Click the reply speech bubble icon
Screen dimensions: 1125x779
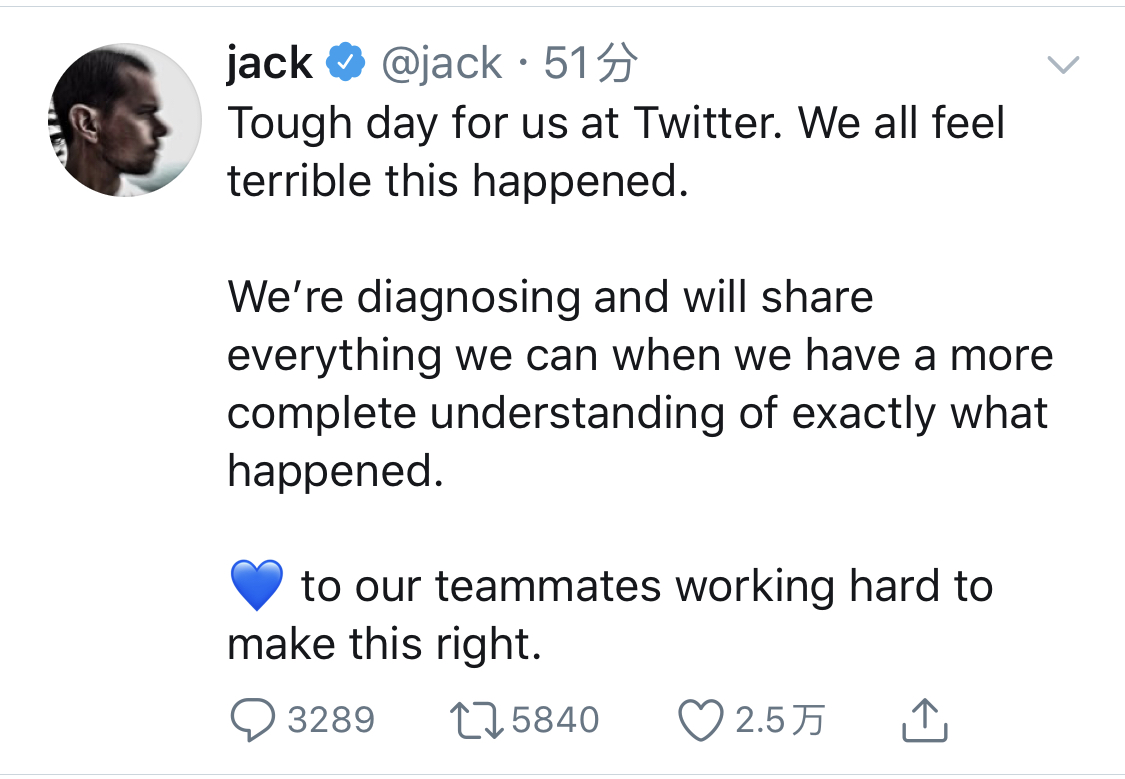253,719
